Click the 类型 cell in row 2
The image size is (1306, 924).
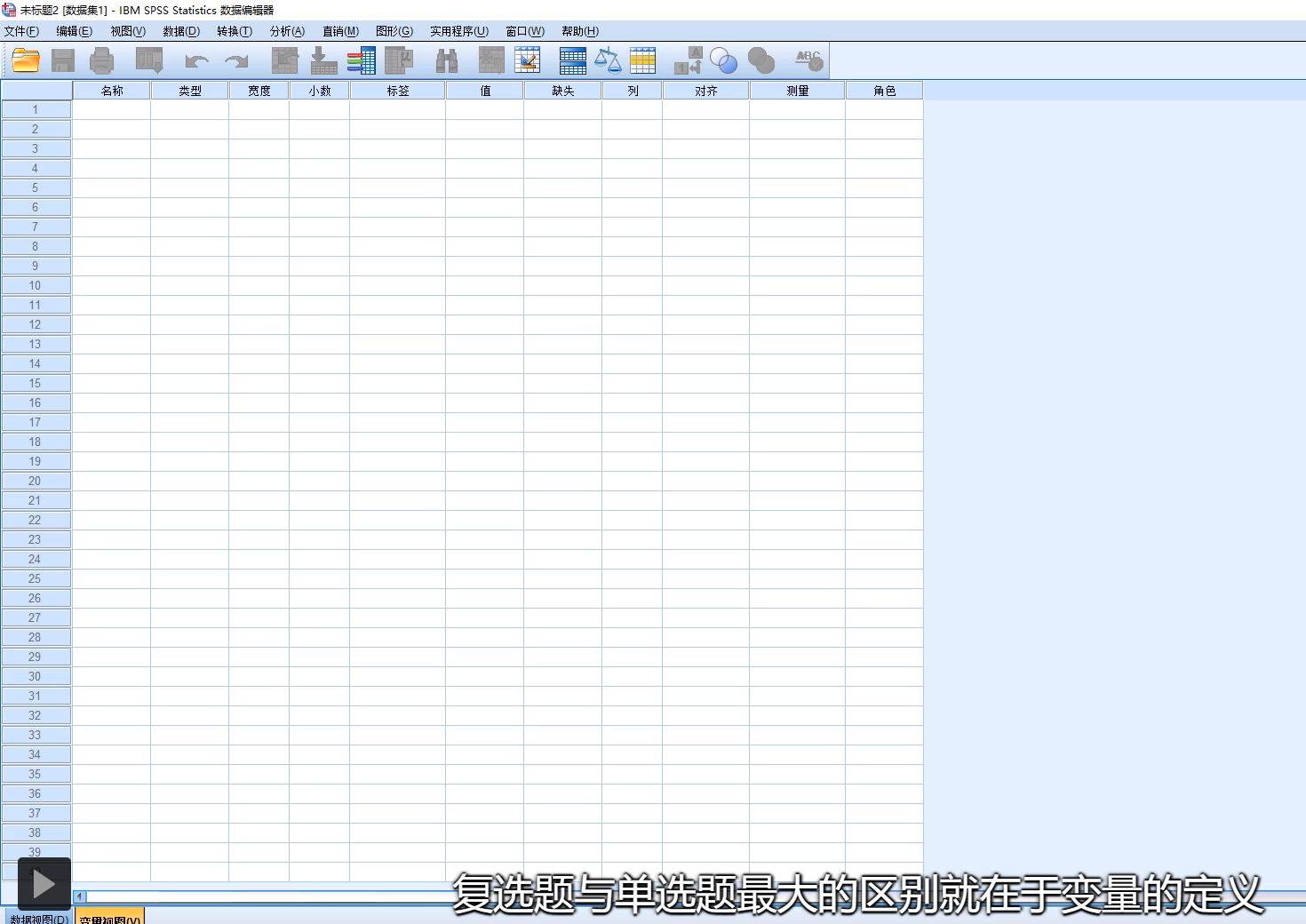click(190, 129)
